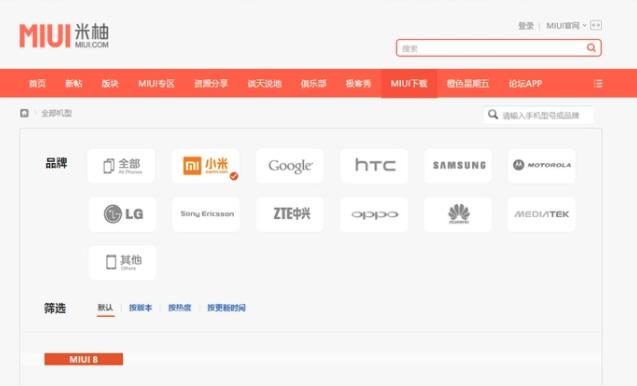Sort by 按更新时间 filter link
Viewport: 637px width, 386px height.
click(226, 308)
